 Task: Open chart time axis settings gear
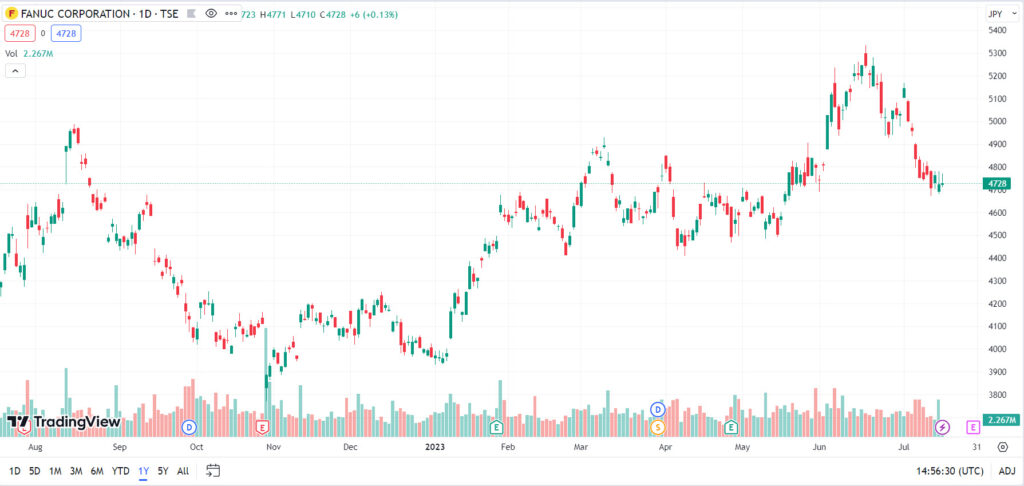pyautogui.click(x=1002, y=447)
